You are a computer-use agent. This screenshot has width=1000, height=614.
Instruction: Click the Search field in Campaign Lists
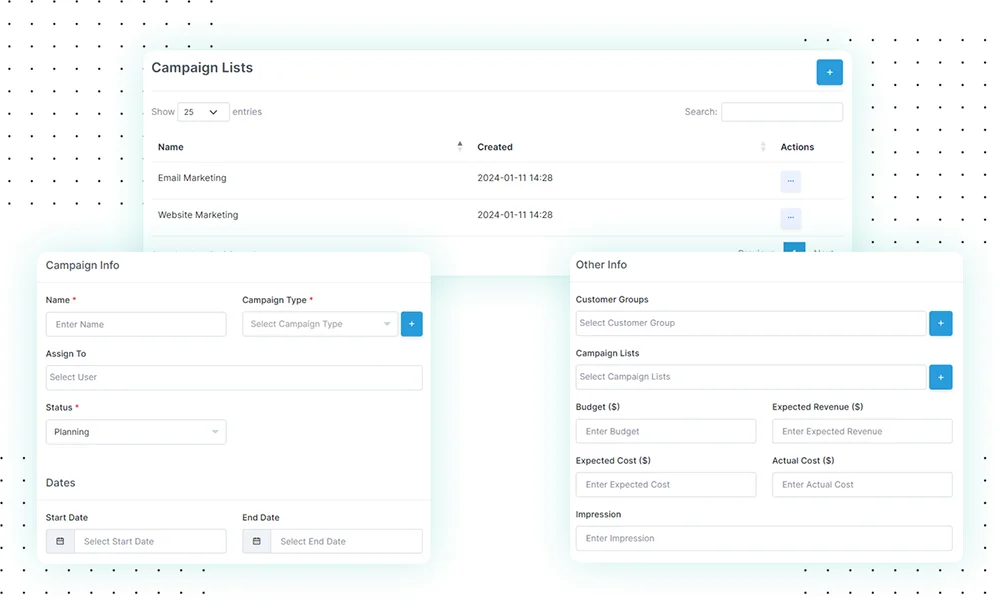pyautogui.click(x=782, y=111)
